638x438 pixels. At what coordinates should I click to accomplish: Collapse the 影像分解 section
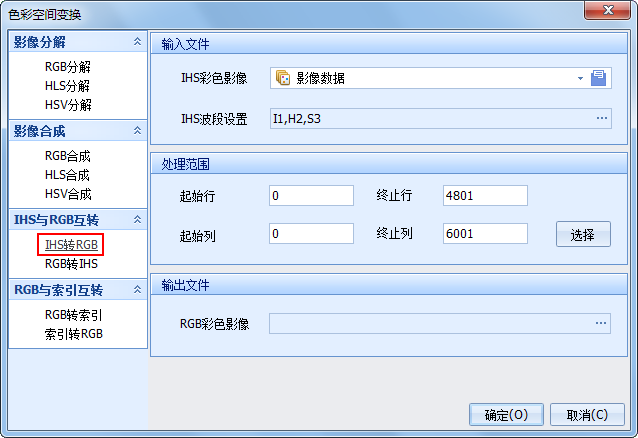pyautogui.click(x=136, y=42)
